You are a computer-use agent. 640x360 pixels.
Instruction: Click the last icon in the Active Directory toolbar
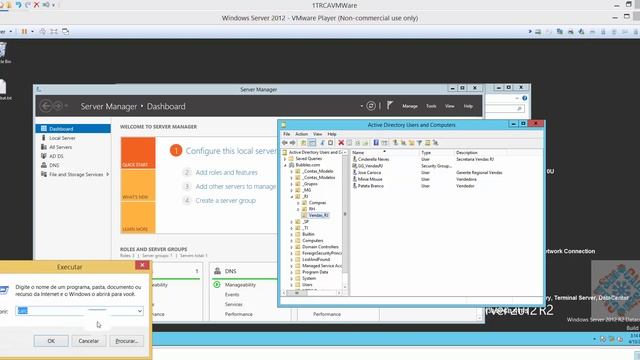point(436,143)
